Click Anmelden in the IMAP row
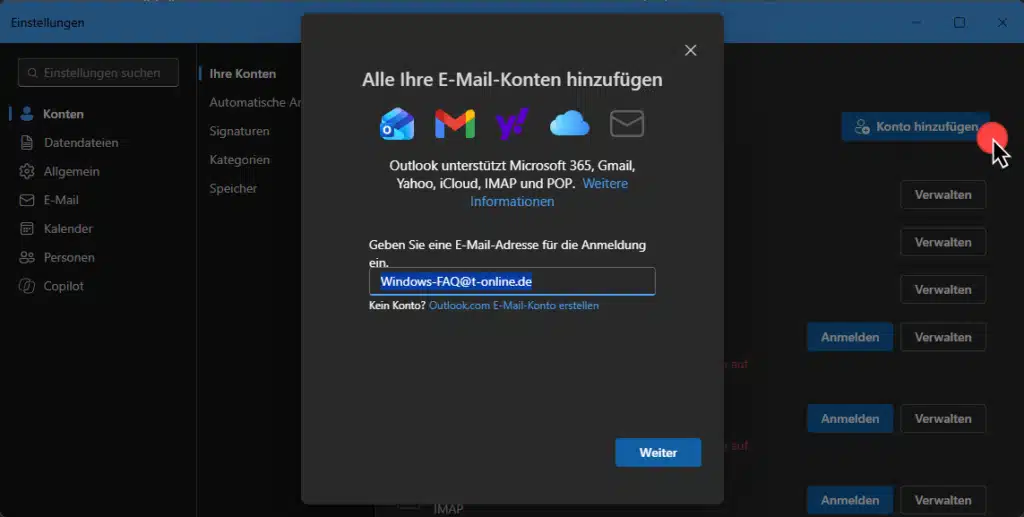 click(850, 501)
